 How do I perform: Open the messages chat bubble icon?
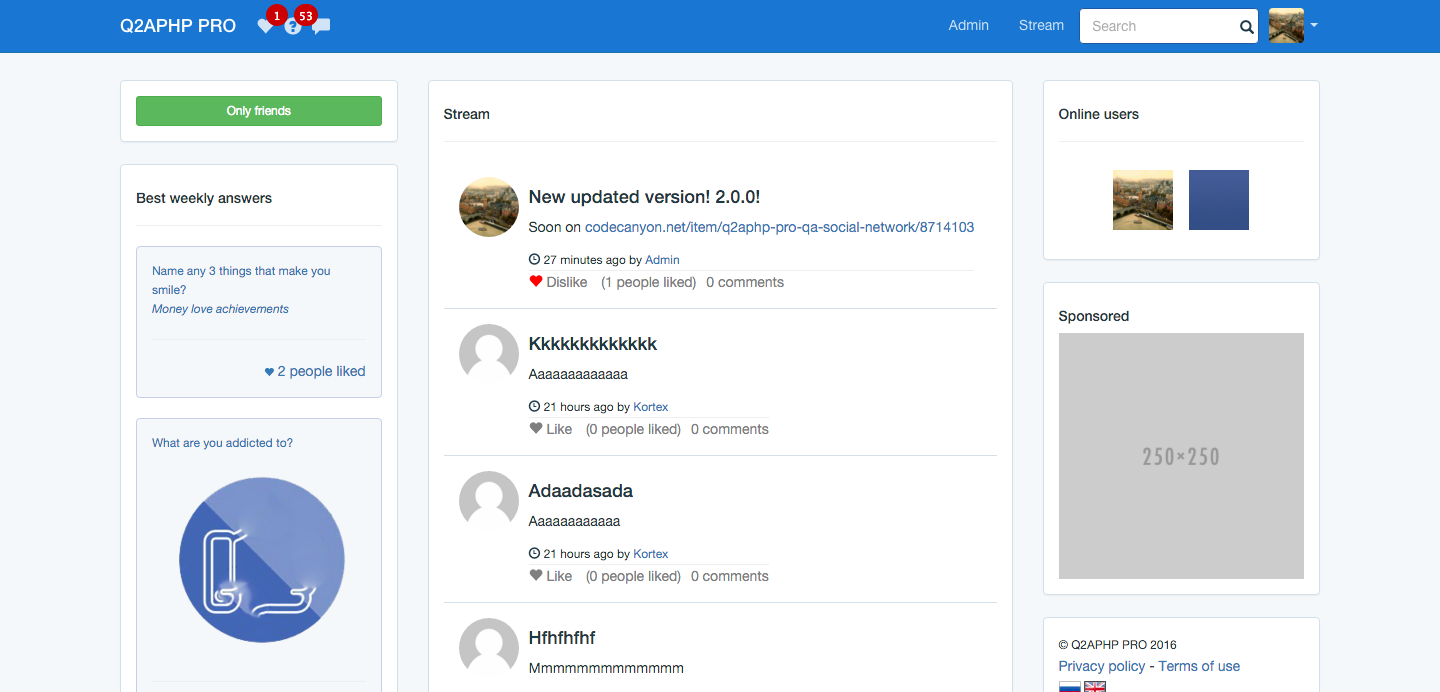pyautogui.click(x=321, y=27)
